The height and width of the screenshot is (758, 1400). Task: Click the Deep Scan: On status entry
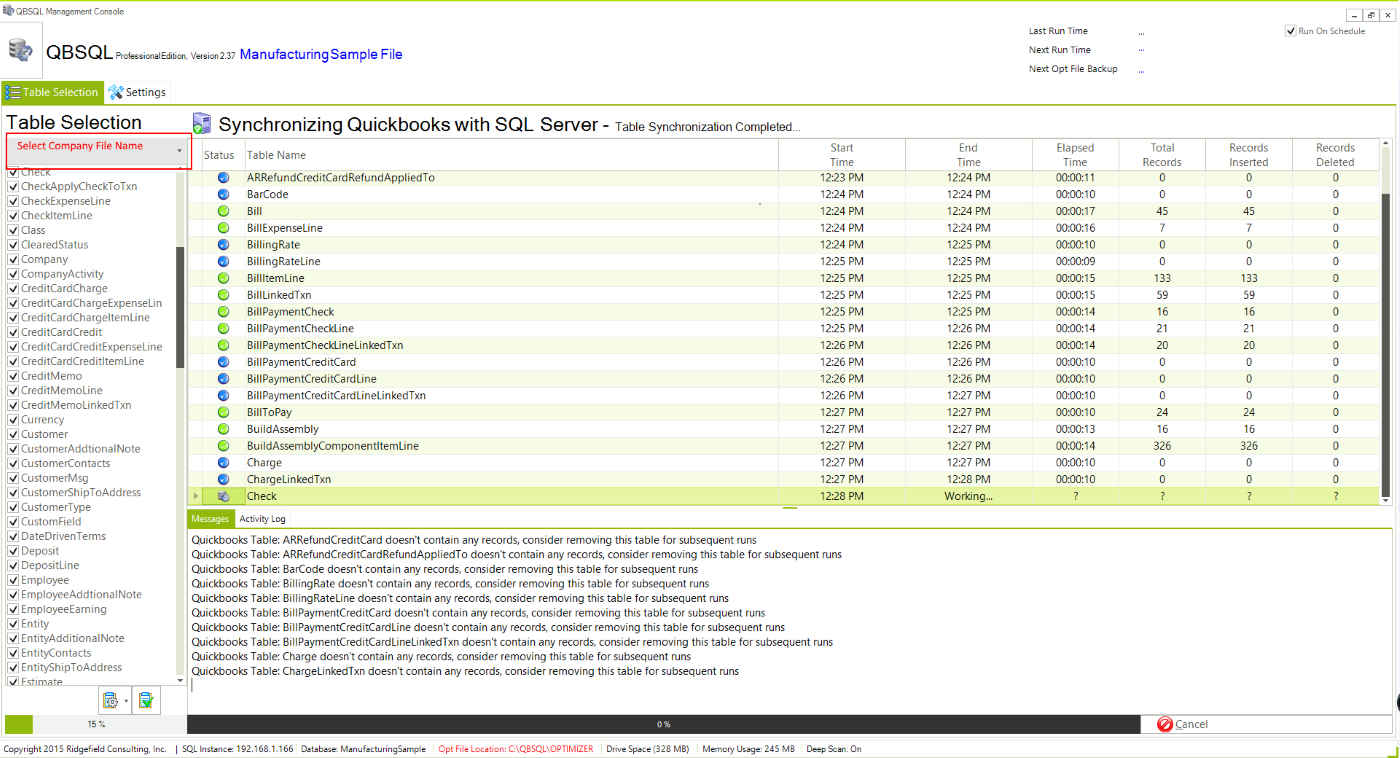[x=834, y=749]
